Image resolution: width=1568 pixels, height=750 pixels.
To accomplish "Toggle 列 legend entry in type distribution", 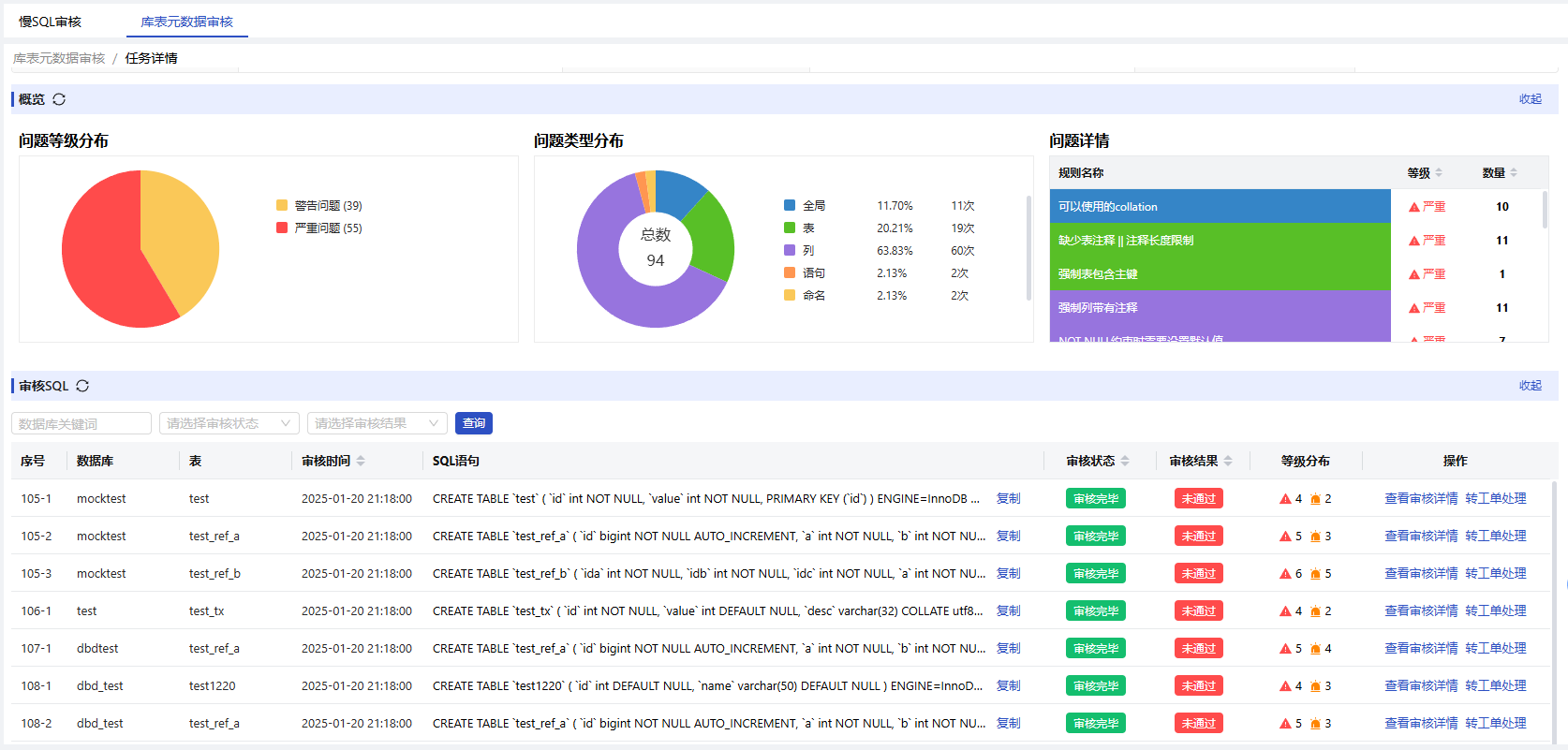I will coord(807,251).
